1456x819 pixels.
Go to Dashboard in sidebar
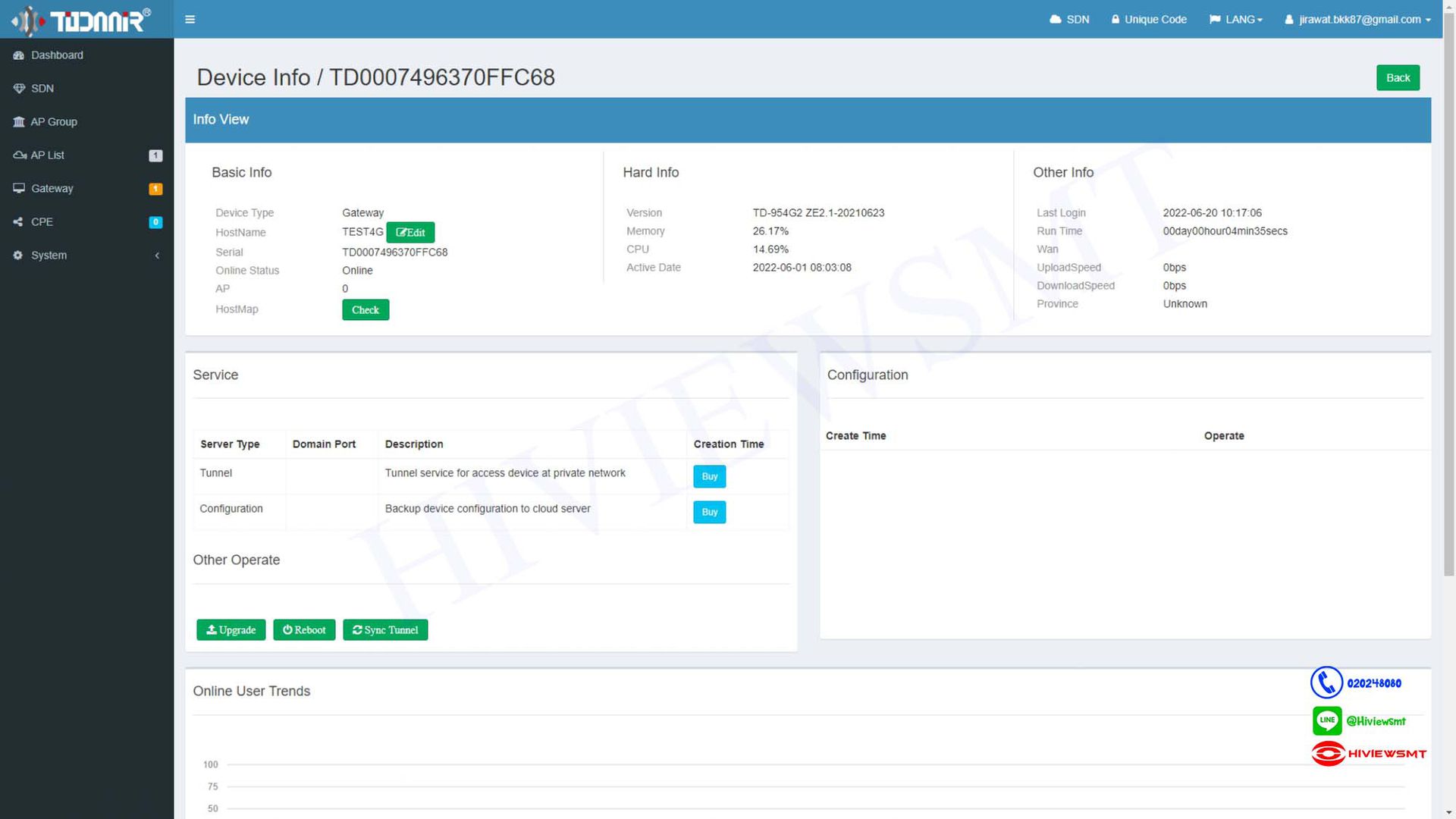click(57, 55)
